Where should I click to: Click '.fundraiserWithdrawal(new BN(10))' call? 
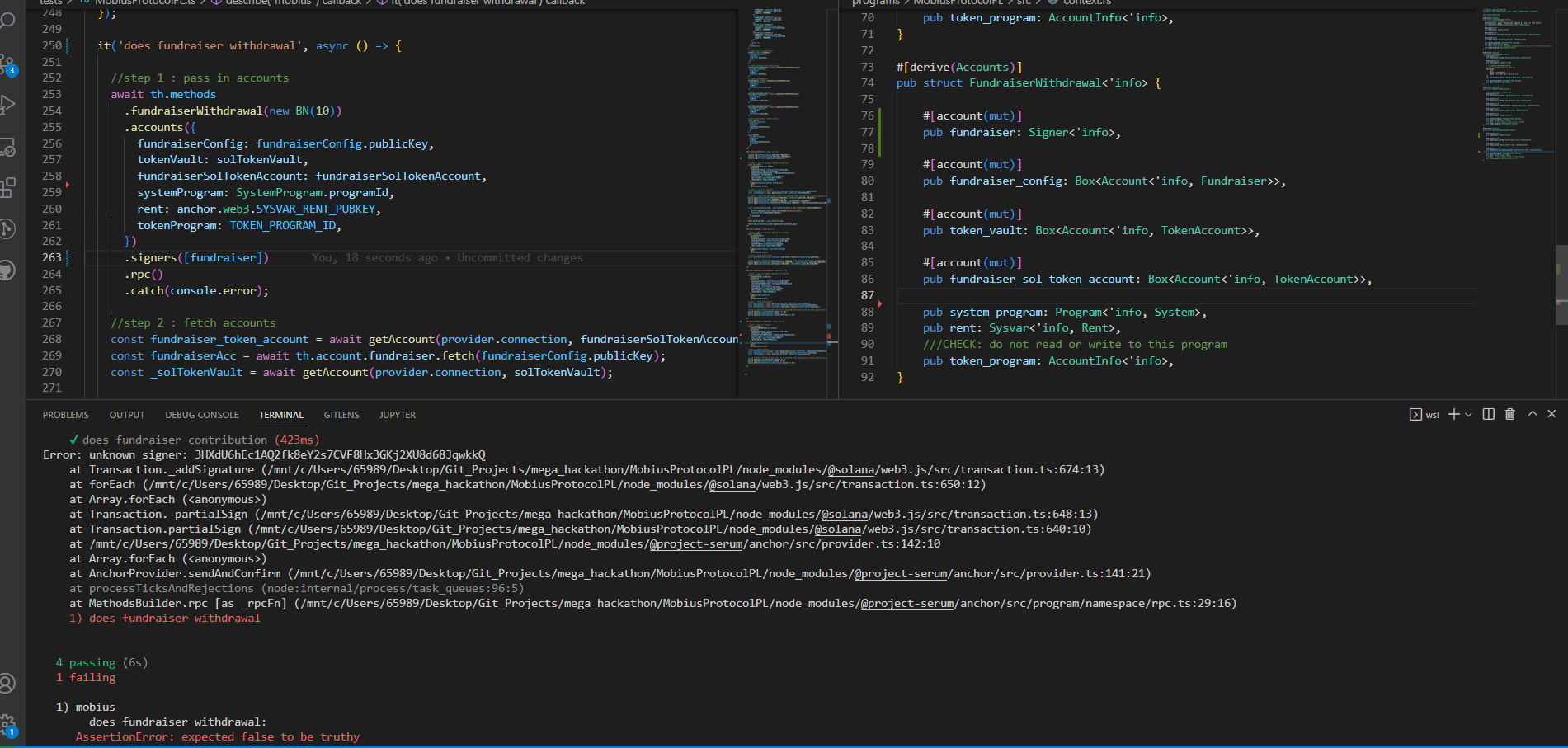(x=233, y=111)
